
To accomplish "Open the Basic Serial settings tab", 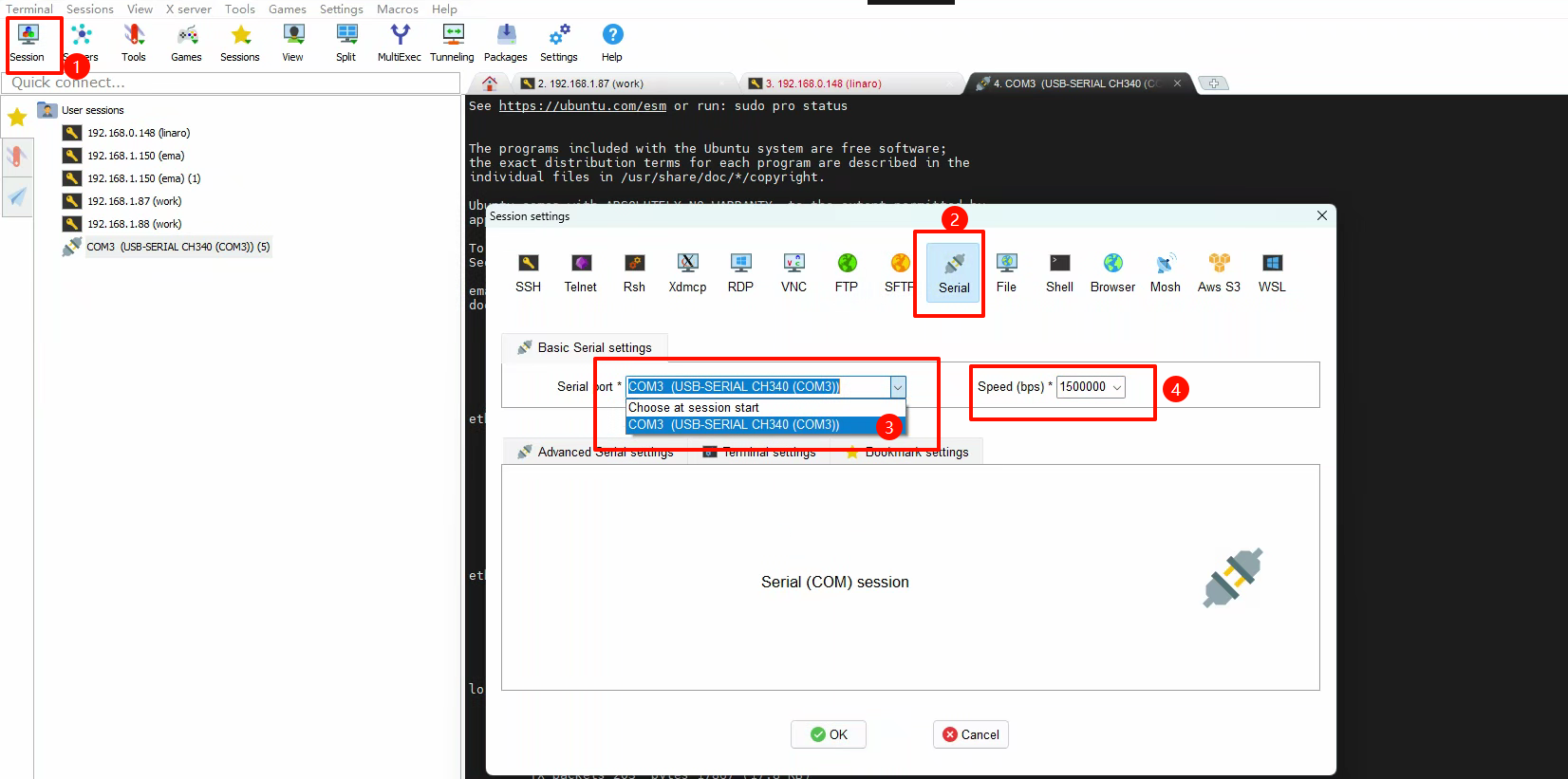I will [585, 347].
